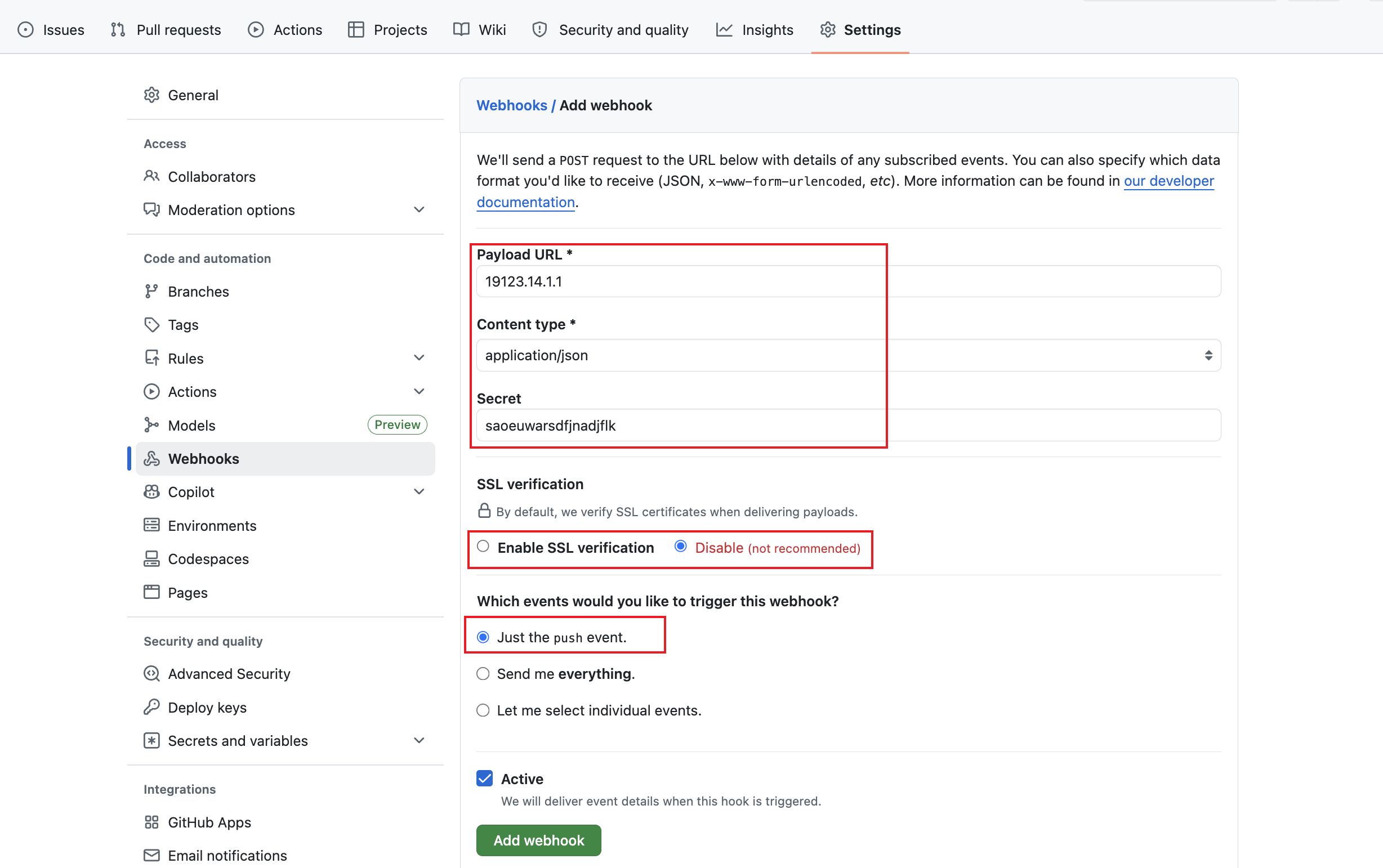This screenshot has width=1383, height=868.
Task: Open the developer documentation link
Action: coord(1168,181)
